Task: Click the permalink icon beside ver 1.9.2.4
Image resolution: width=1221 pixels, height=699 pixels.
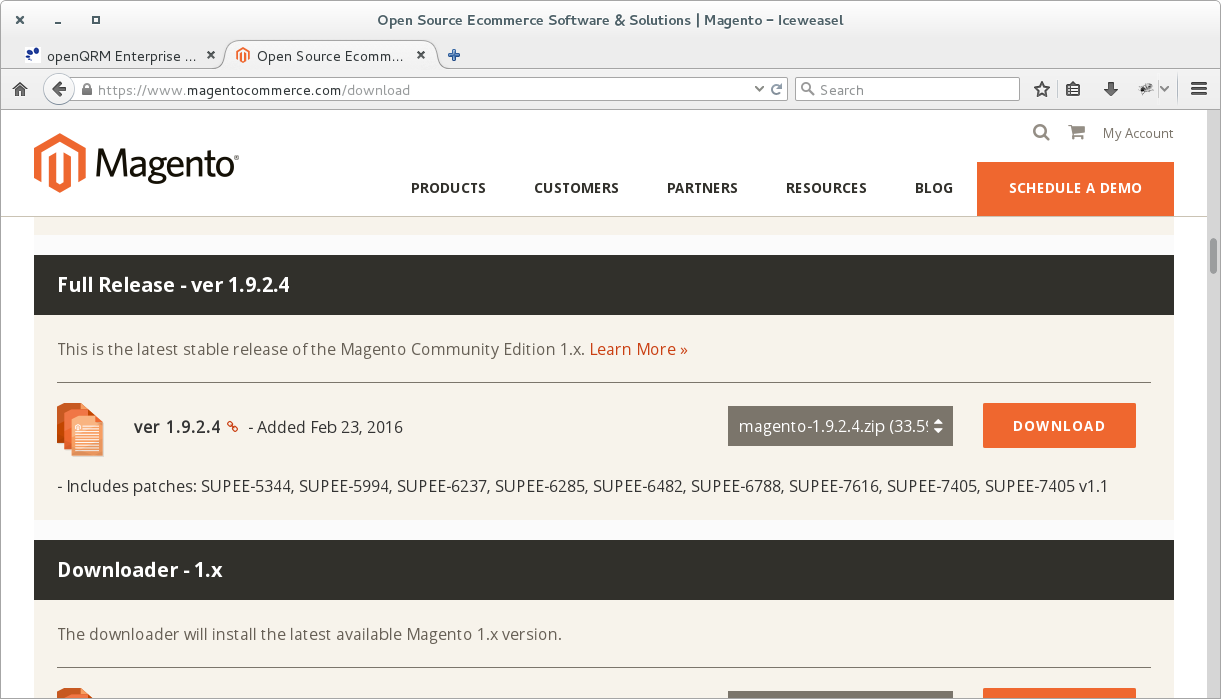Action: 233,427
